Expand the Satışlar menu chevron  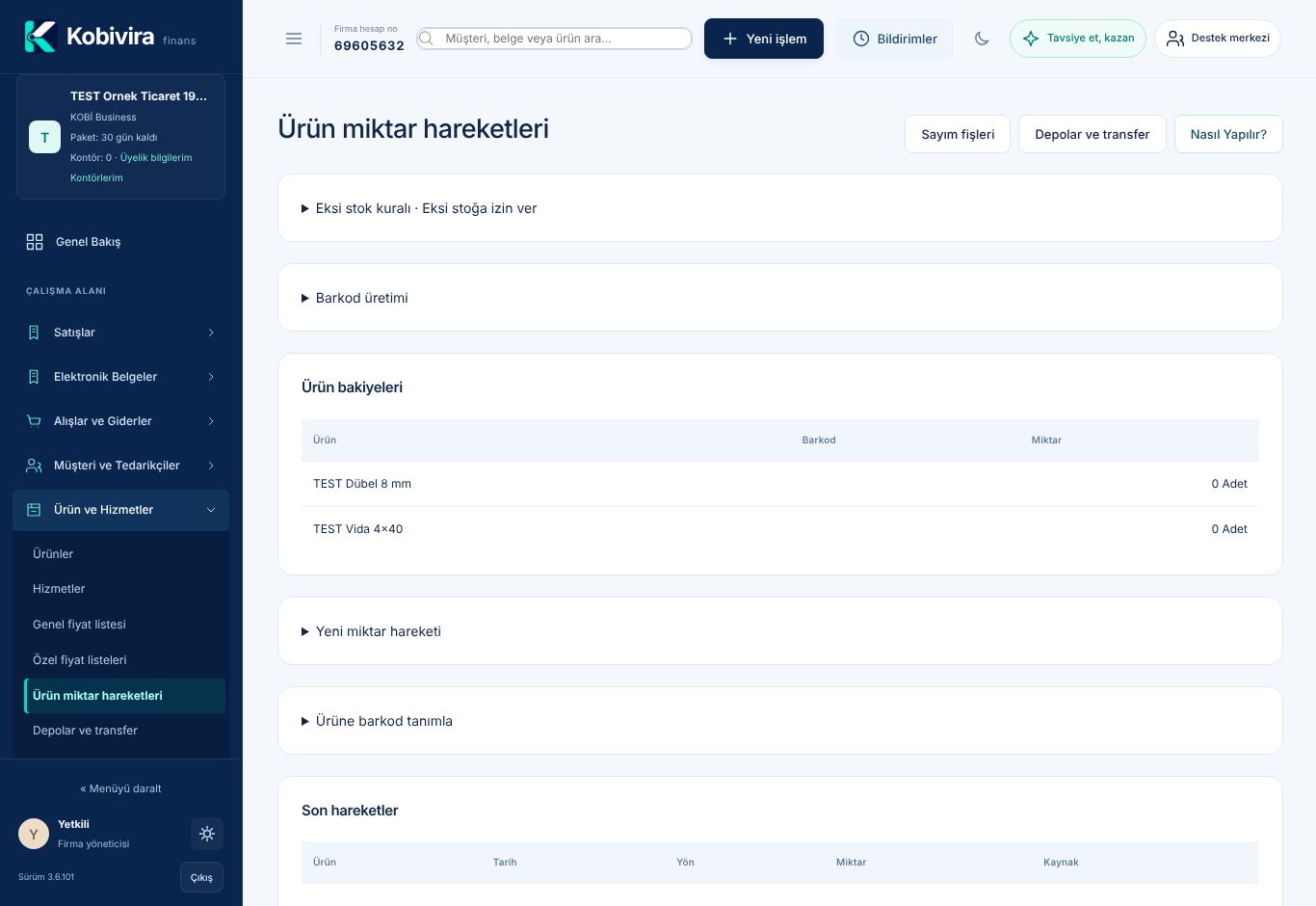pos(211,333)
